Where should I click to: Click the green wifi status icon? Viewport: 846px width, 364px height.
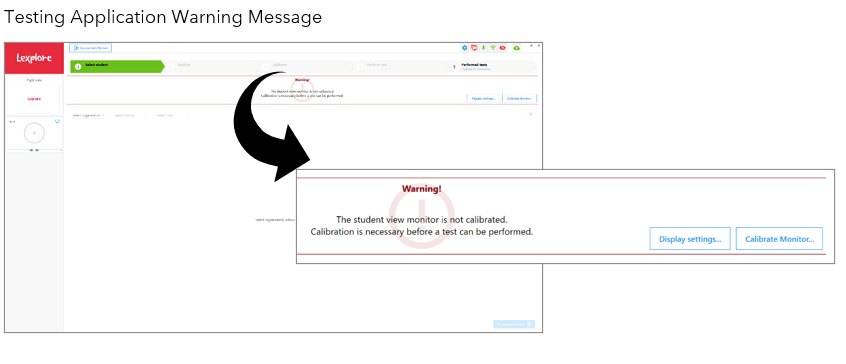[x=493, y=48]
